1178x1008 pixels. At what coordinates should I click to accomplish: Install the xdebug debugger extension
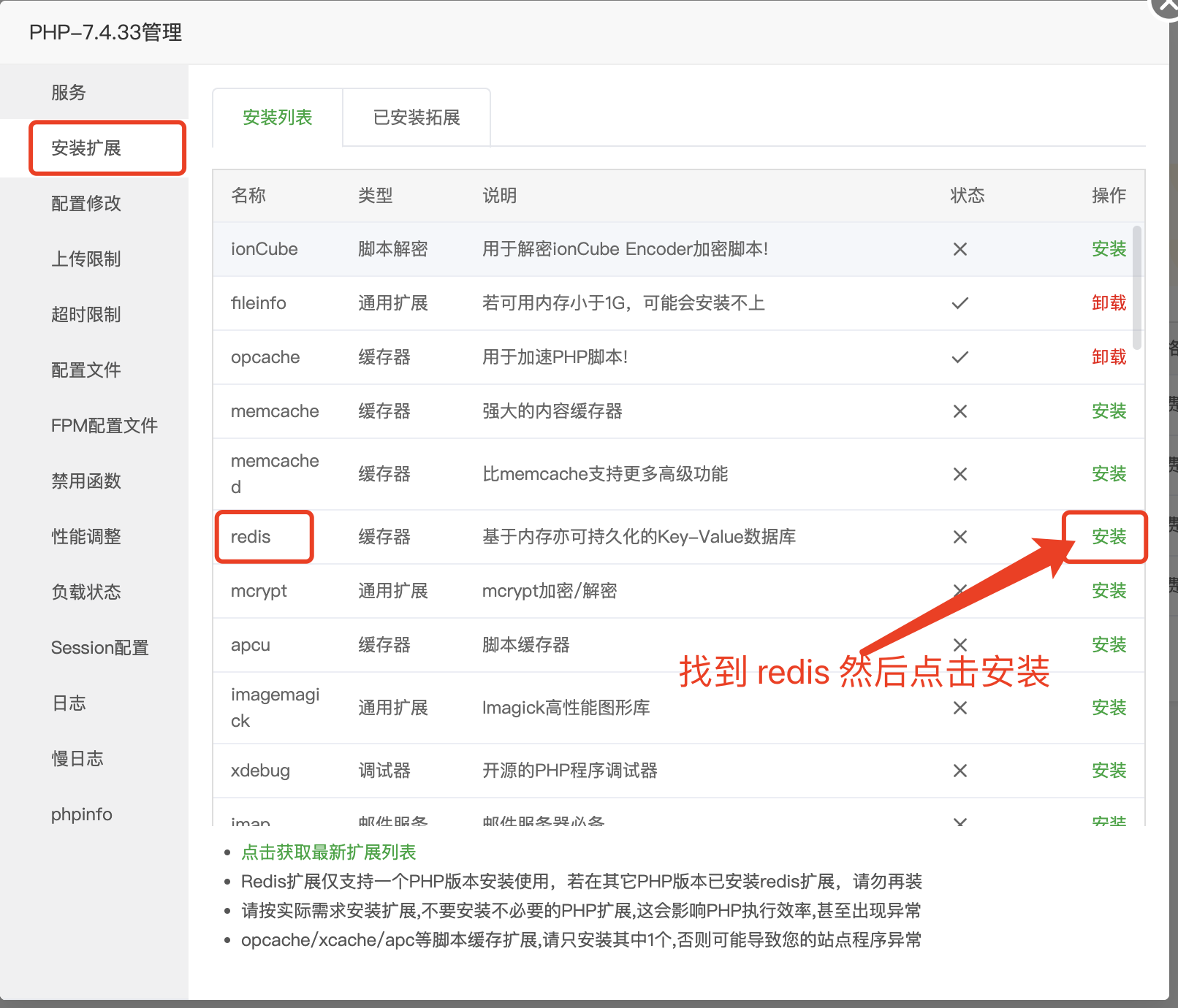pyautogui.click(x=1108, y=771)
